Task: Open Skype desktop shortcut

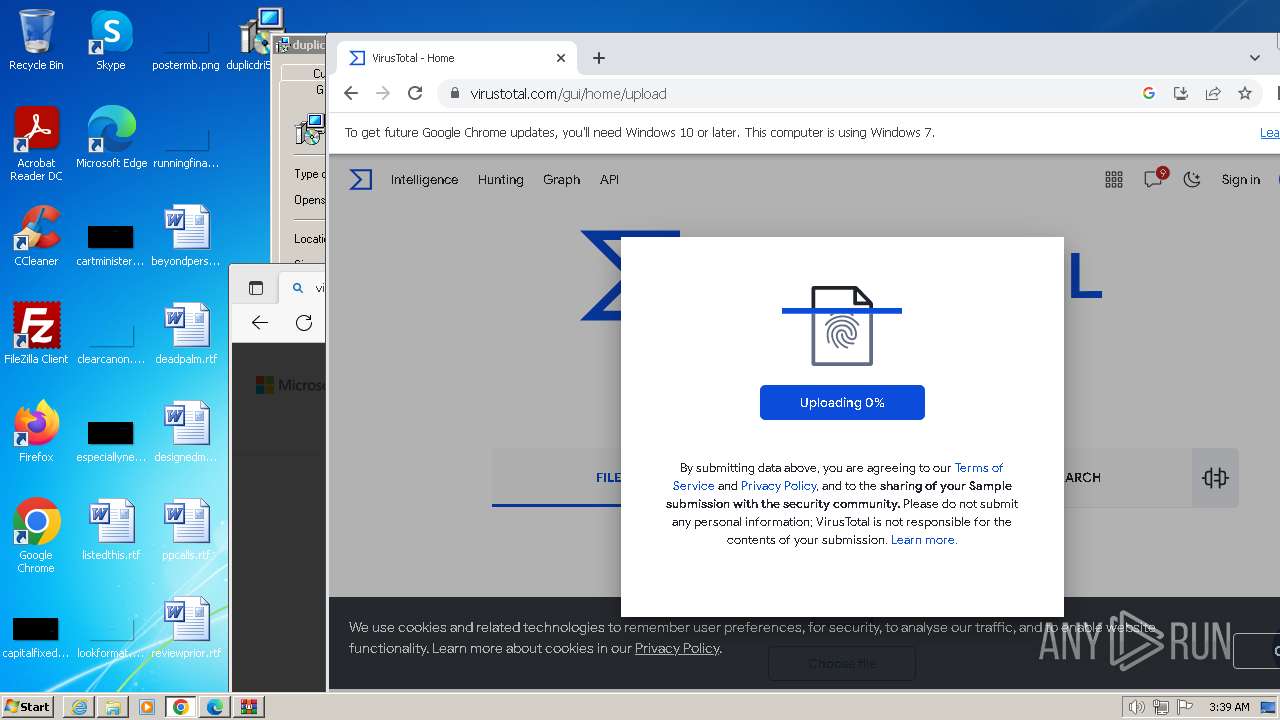Action: (111, 40)
